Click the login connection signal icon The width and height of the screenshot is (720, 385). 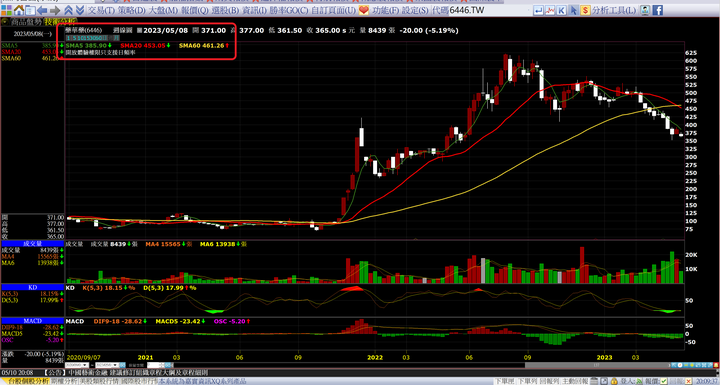click(639, 381)
